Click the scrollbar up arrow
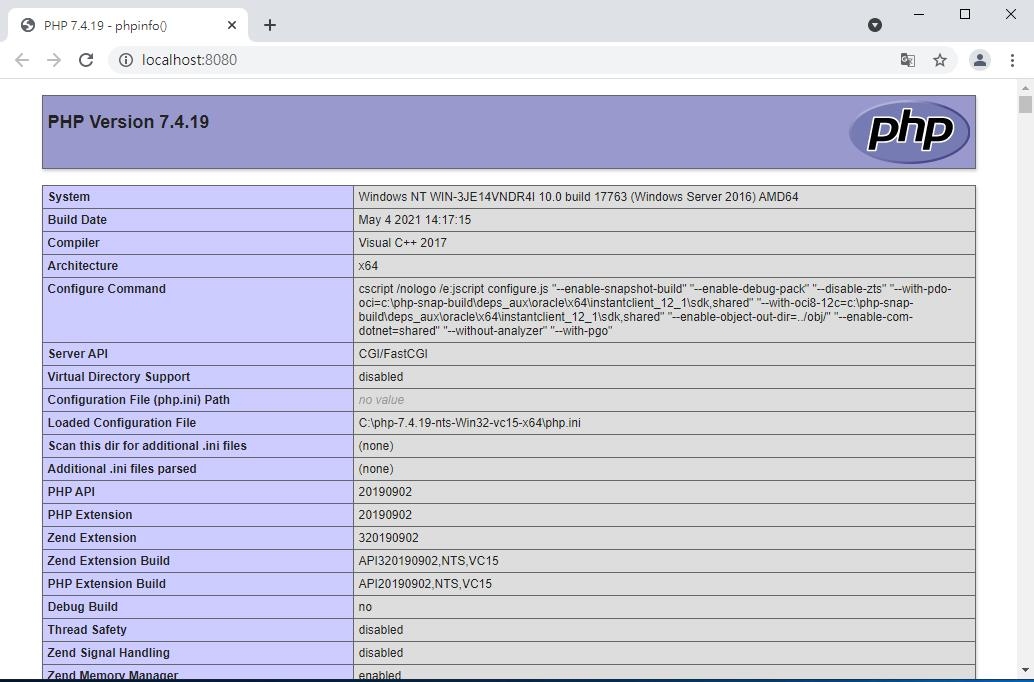The width and height of the screenshot is (1034, 682). pyautogui.click(x=1025, y=88)
